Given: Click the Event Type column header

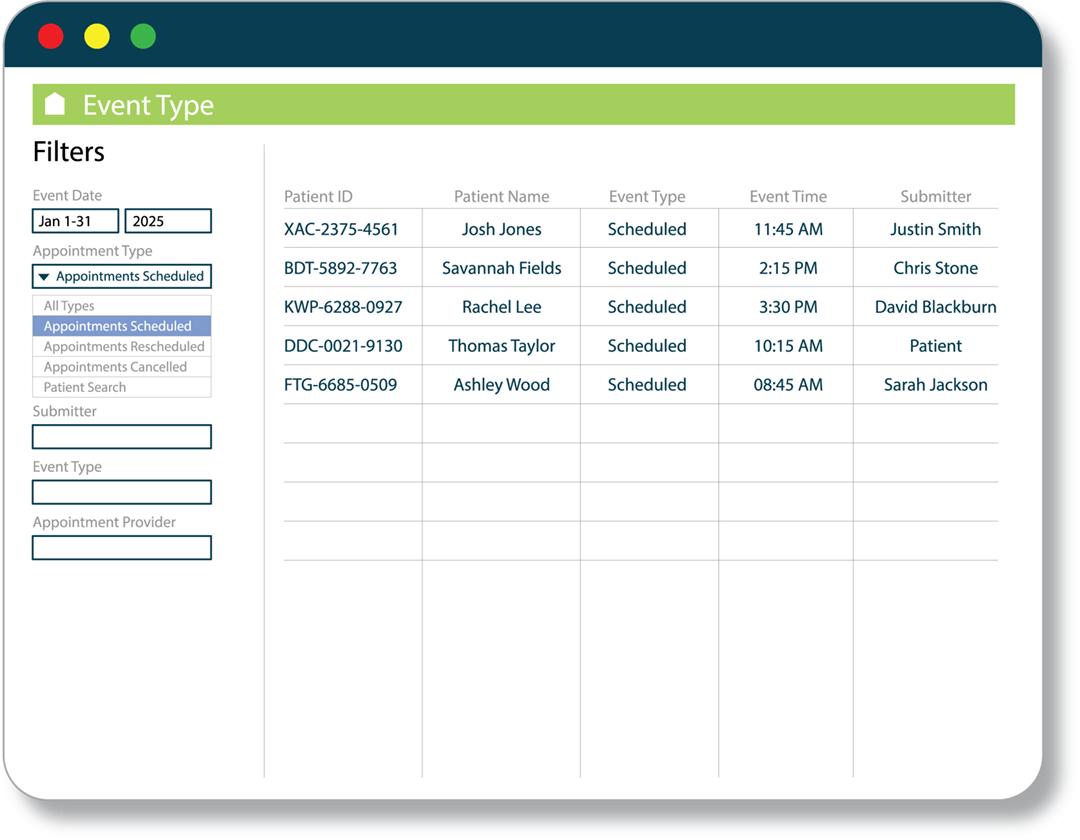Looking at the screenshot, I should [647, 197].
